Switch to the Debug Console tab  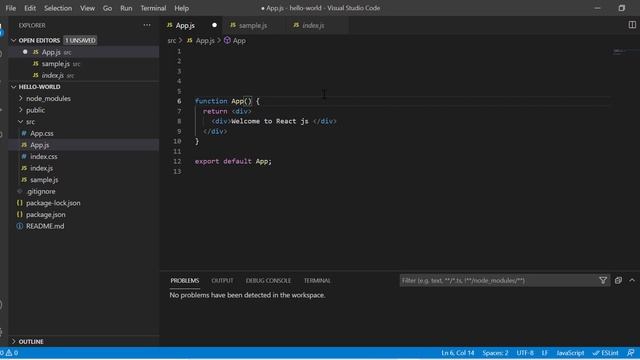point(268,281)
